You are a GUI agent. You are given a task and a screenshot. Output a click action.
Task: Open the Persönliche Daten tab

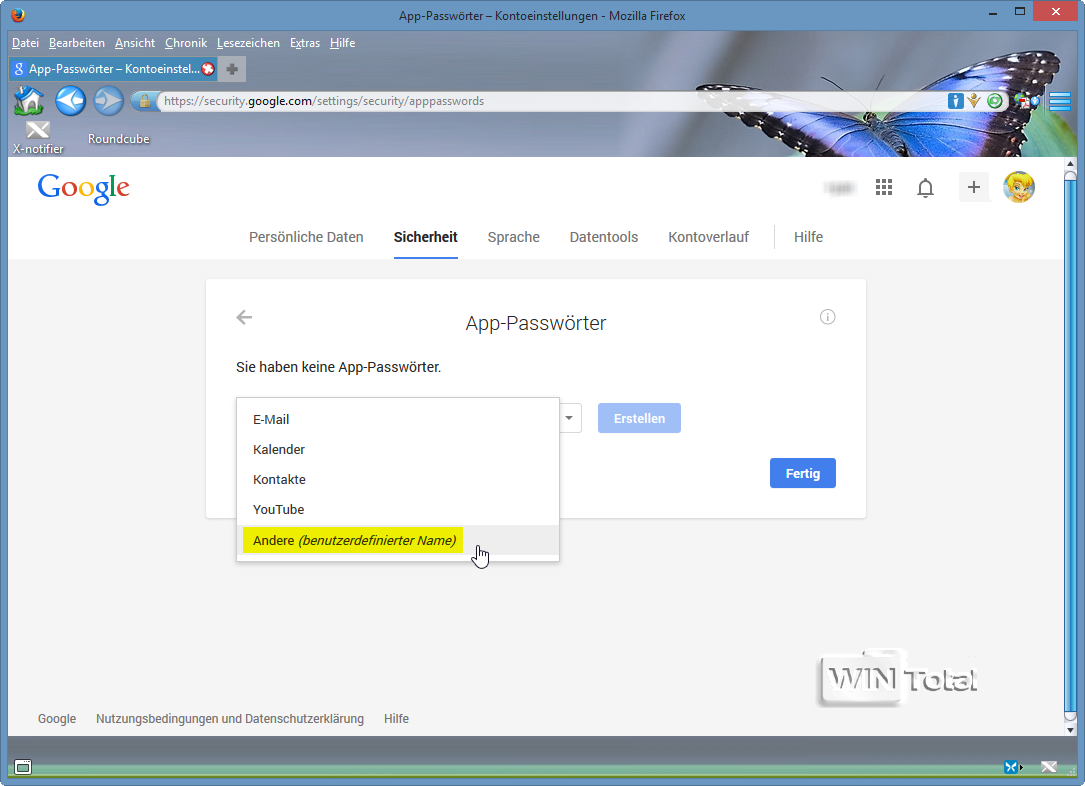(306, 237)
